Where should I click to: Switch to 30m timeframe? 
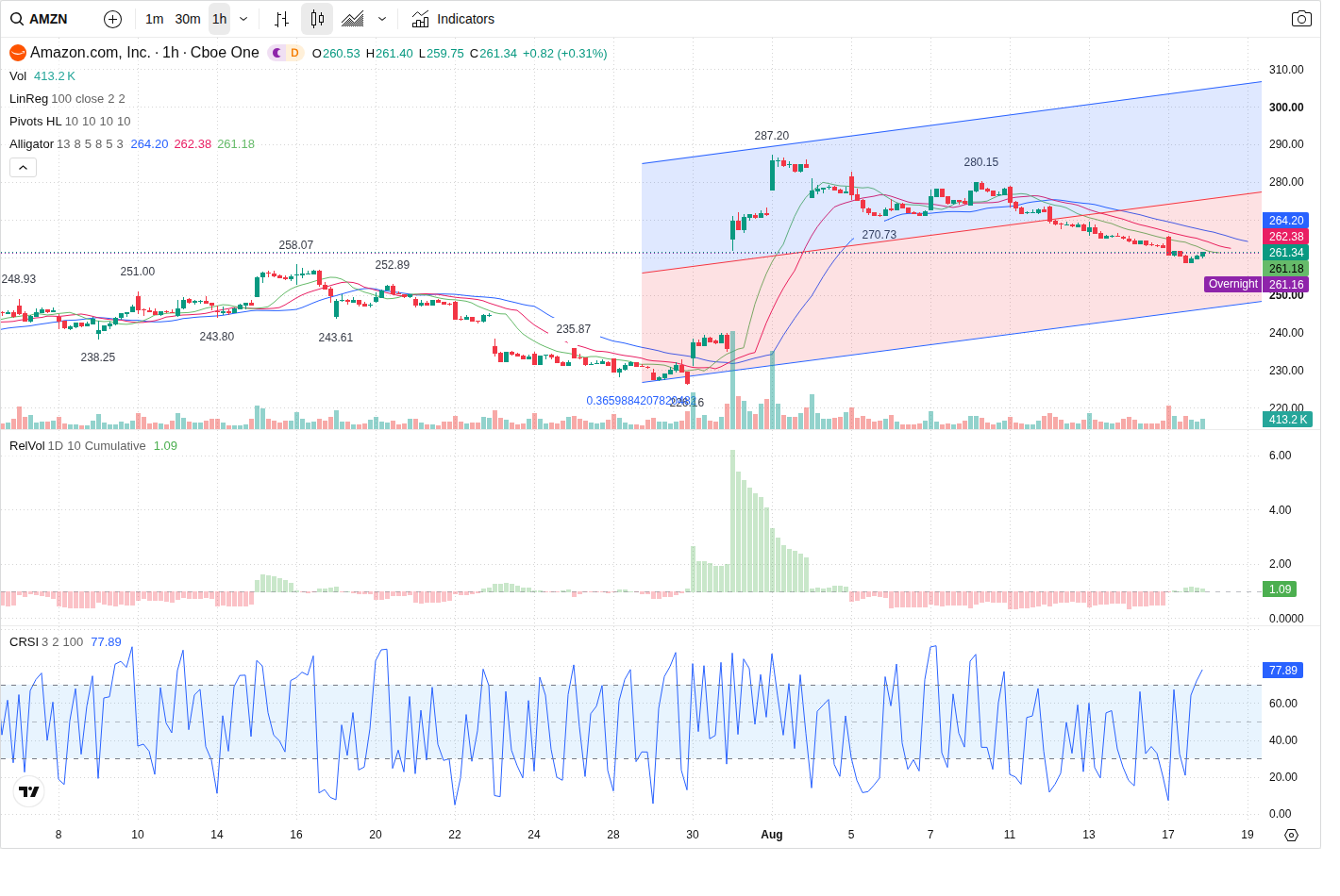[188, 19]
